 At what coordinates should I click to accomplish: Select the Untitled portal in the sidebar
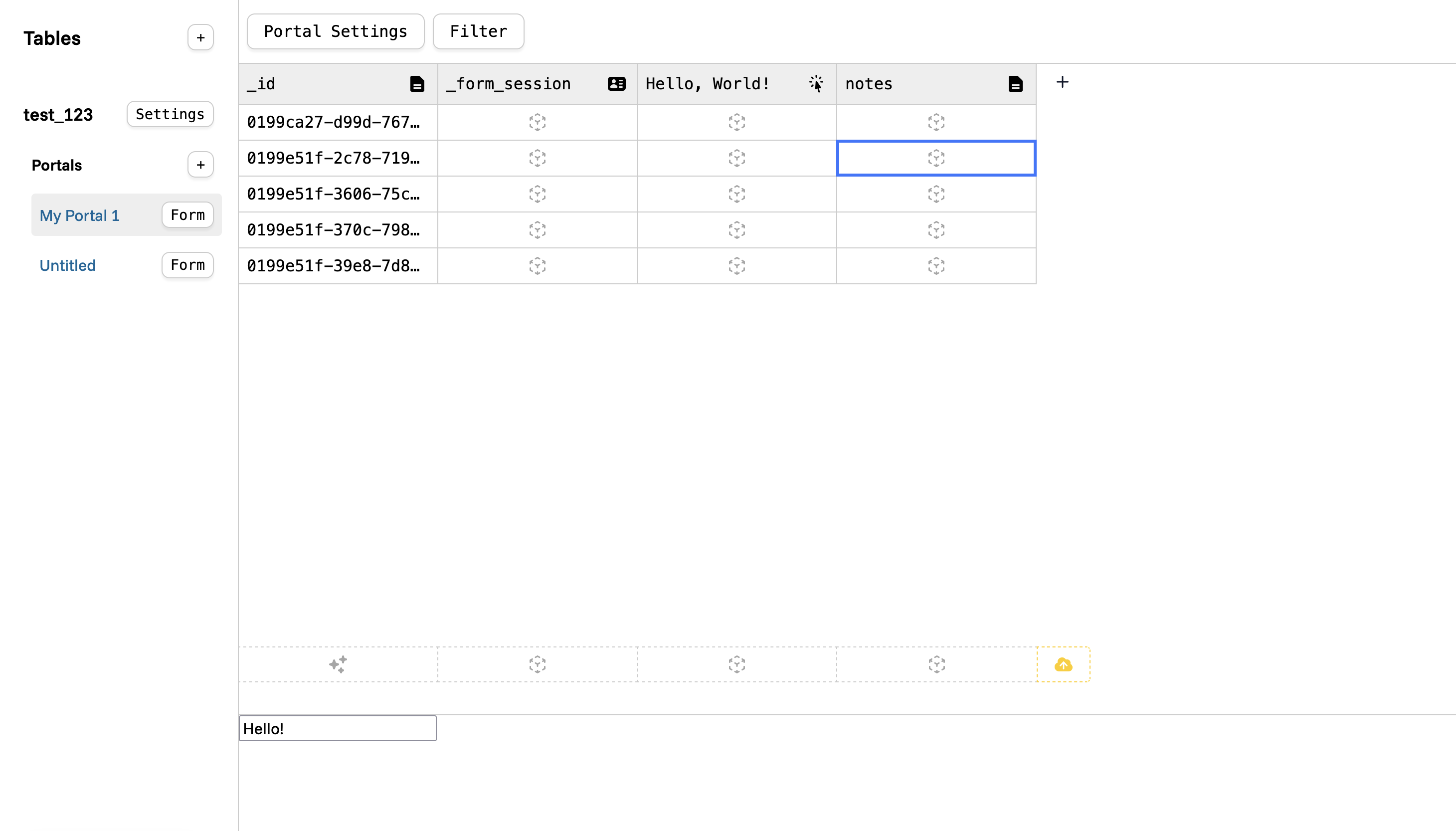point(67,265)
